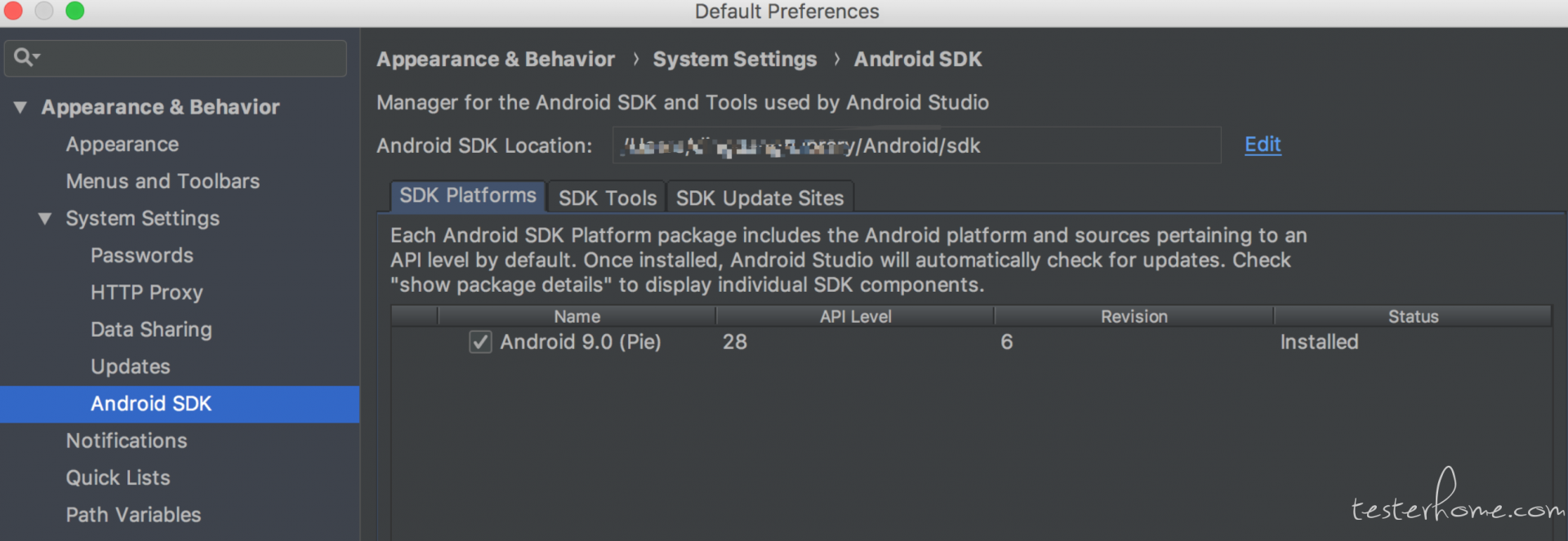Click the search magnifier icon

click(26, 57)
